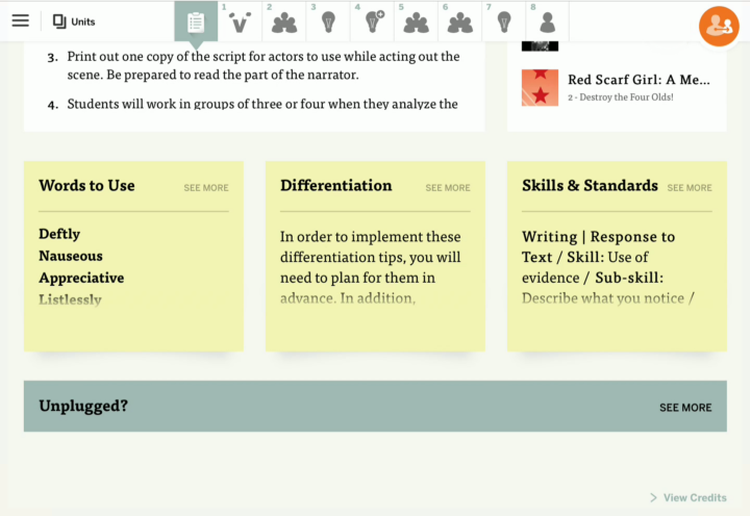Expand Words to Use with See More
750x516 pixels.
206,188
